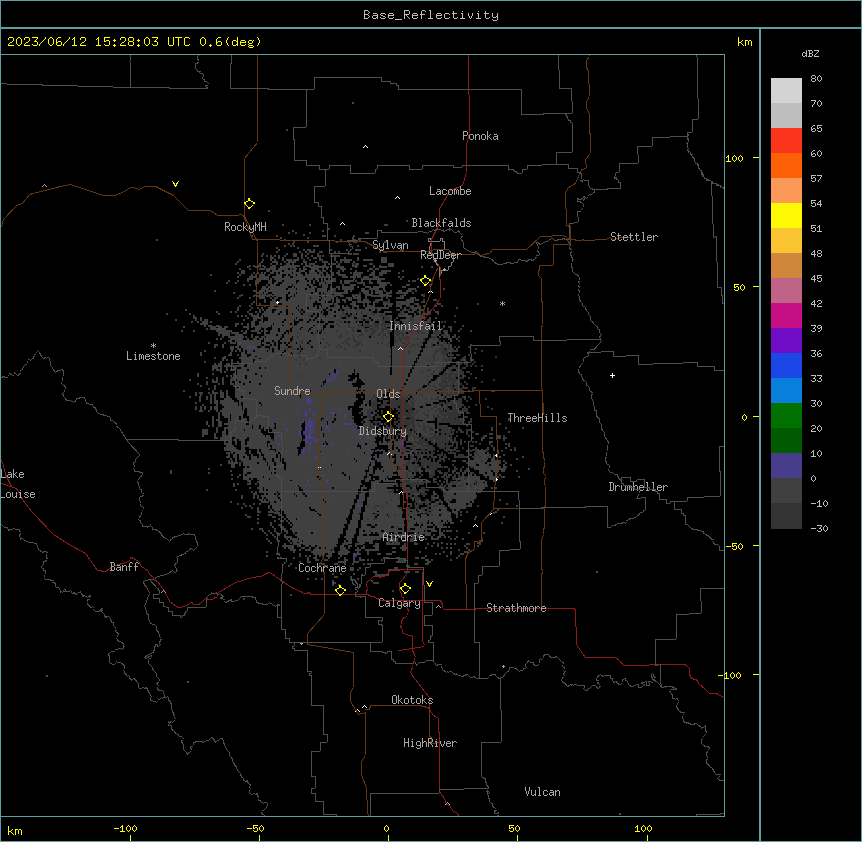Pick the pink-mauve 45-42 dBZ swatch
The image size is (862, 842).
(786, 290)
